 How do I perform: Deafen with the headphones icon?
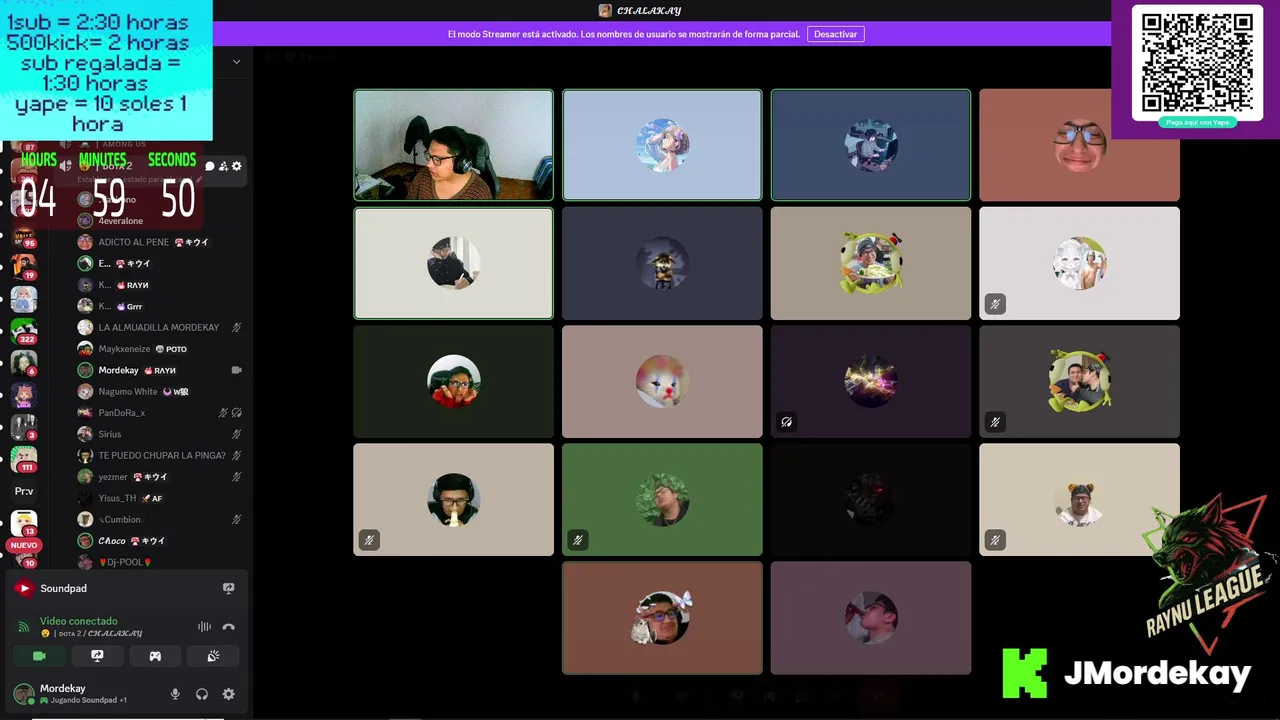click(x=202, y=694)
